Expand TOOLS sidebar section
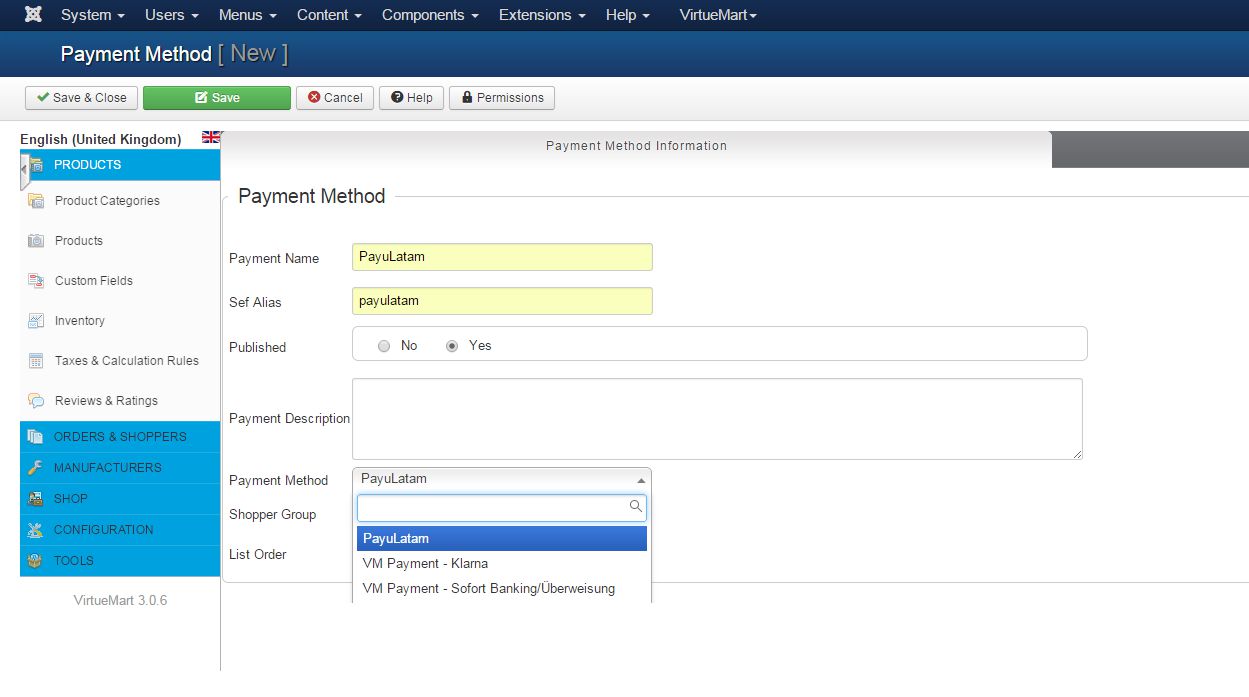The height and width of the screenshot is (697, 1249). tap(120, 561)
